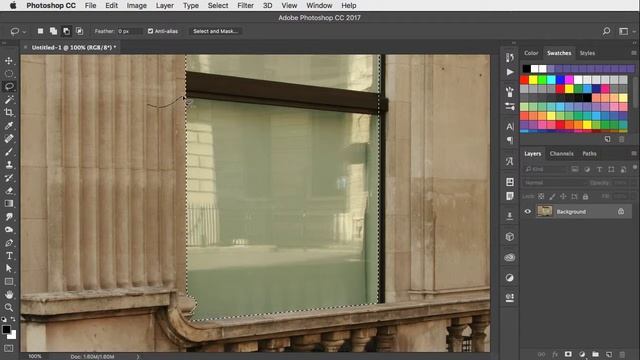Viewport: 640px width, 360px height.
Task: Select the Lasso tool in the left toolbar
Action: (x=9, y=87)
